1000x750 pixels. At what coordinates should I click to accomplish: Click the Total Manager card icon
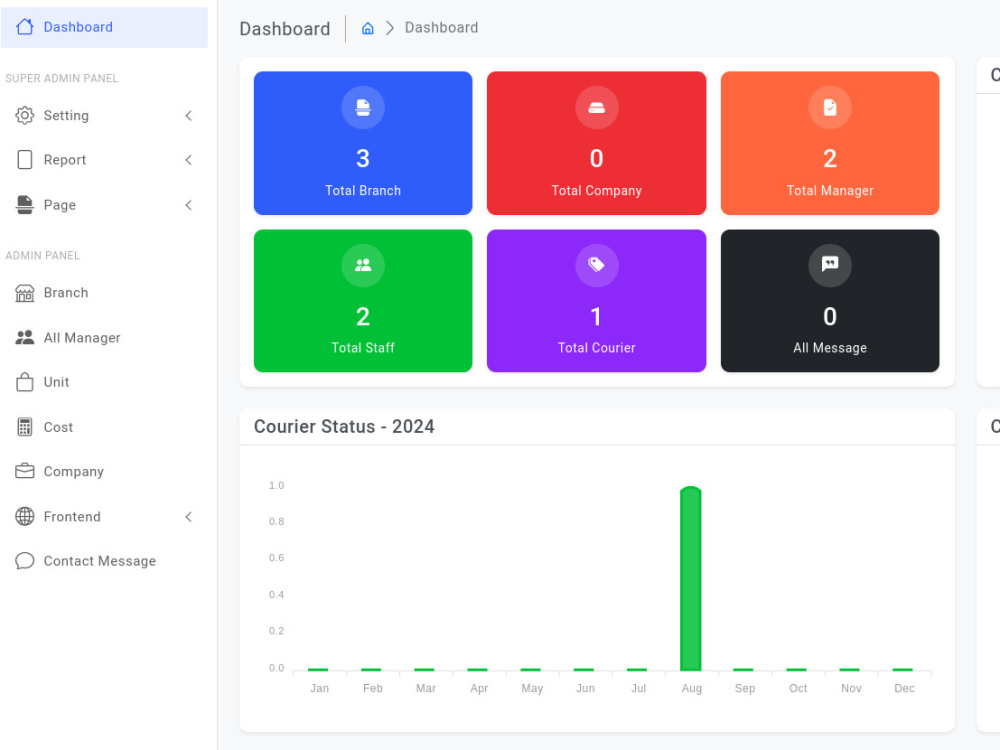coord(830,107)
